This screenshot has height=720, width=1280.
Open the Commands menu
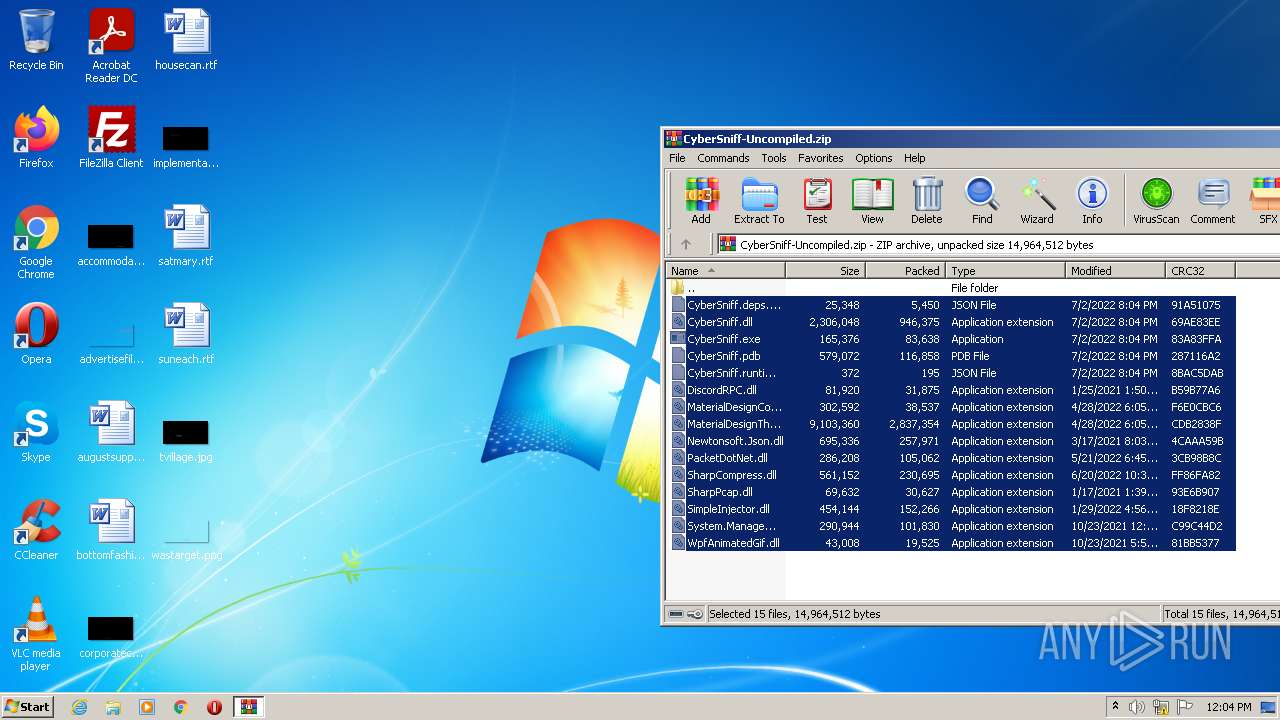click(x=723, y=158)
